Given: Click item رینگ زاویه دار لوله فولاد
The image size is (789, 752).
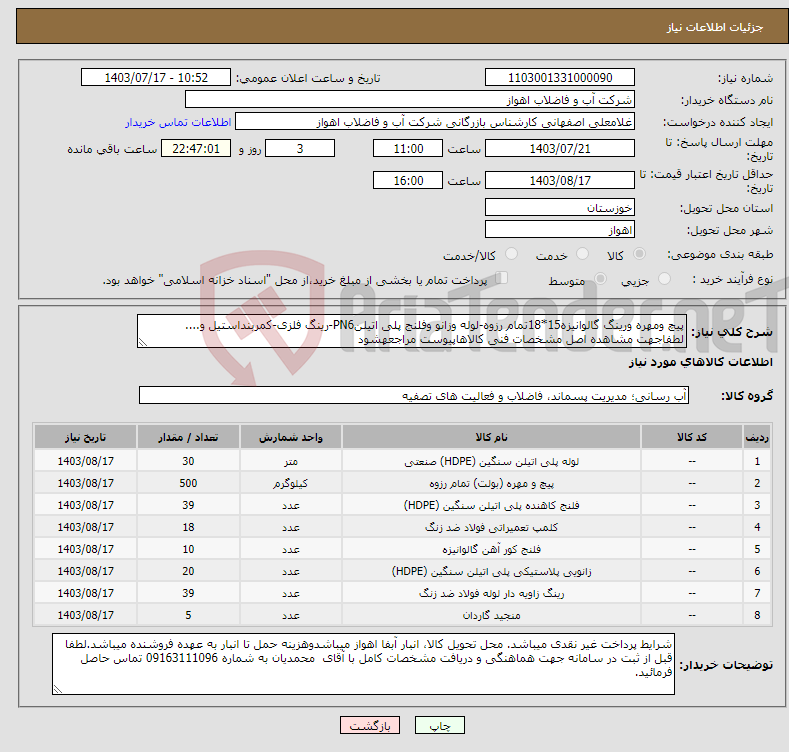Looking at the screenshot, I should [491, 593].
